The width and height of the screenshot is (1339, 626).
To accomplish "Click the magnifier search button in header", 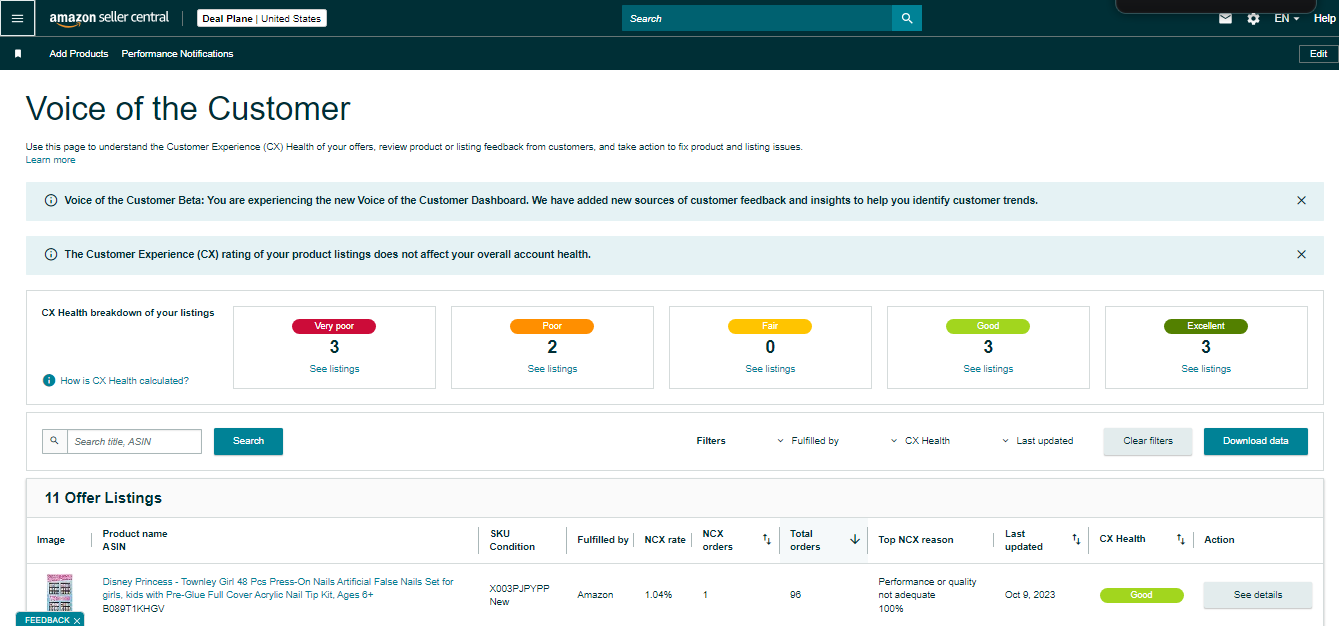I will click(907, 18).
